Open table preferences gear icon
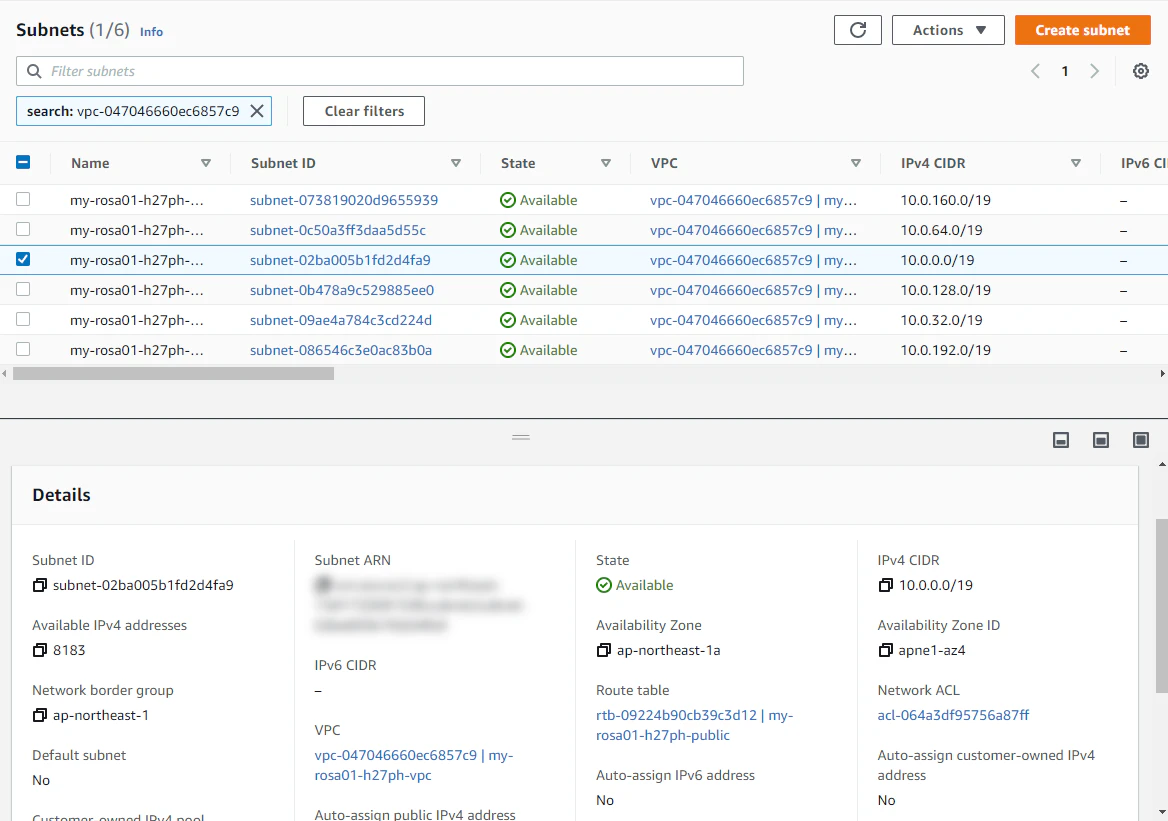 1140,71
